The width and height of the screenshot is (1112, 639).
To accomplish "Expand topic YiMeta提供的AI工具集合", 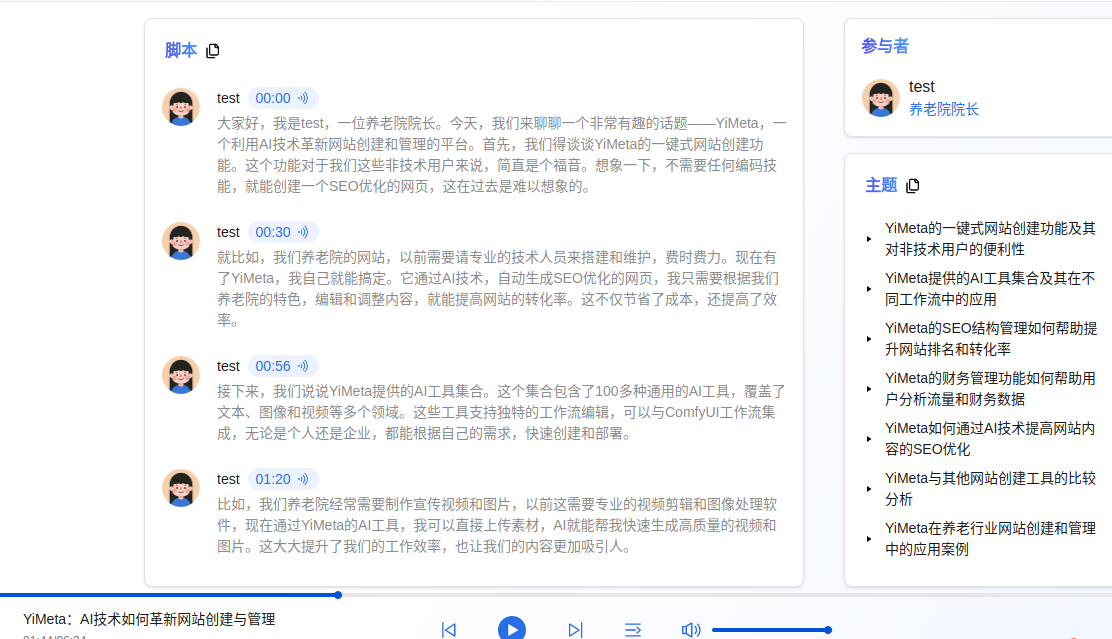I will tap(869, 289).
